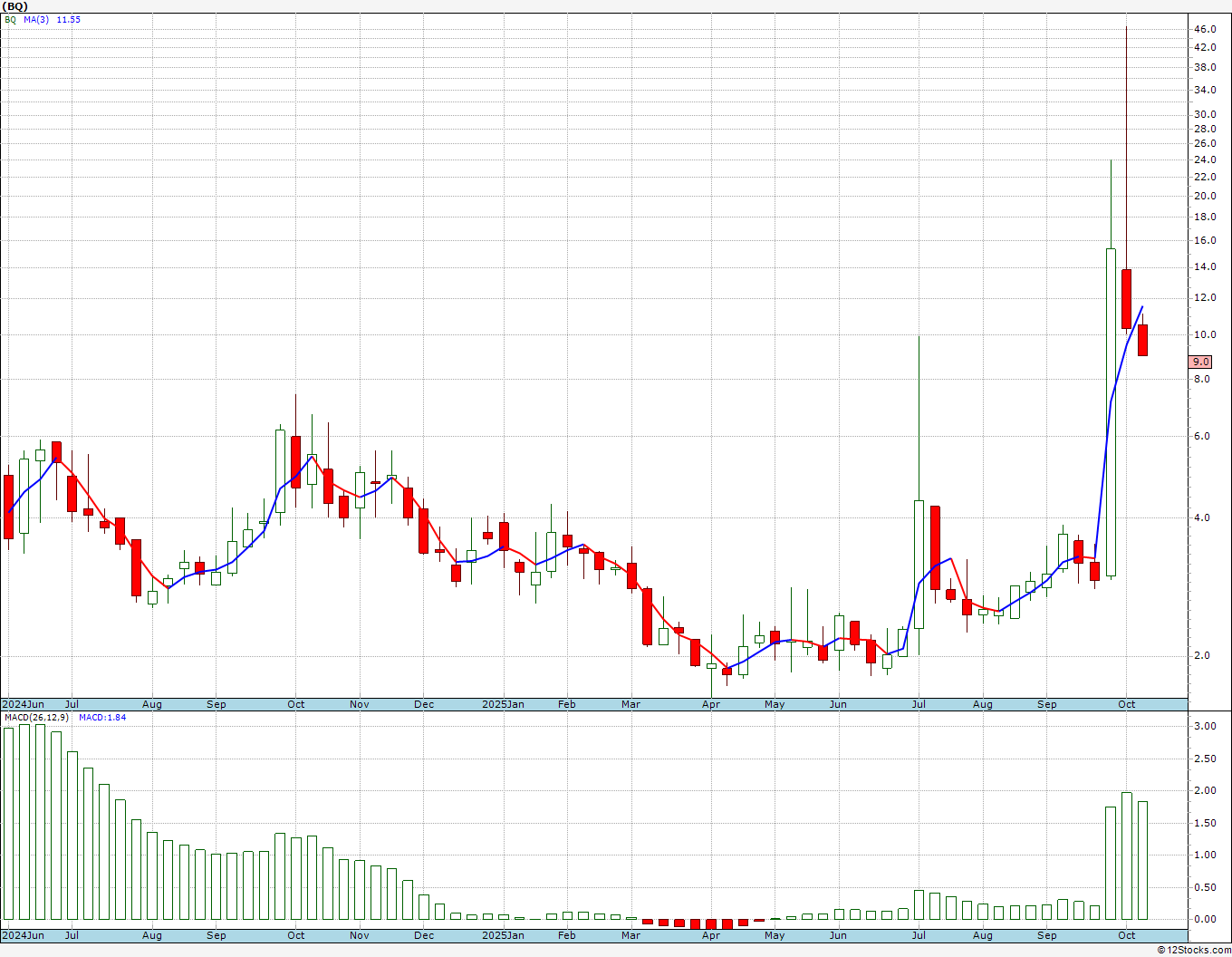Viewport: 1232px width, 957px height.
Task: Select Nov on the price chart axis
Action: 360,704
